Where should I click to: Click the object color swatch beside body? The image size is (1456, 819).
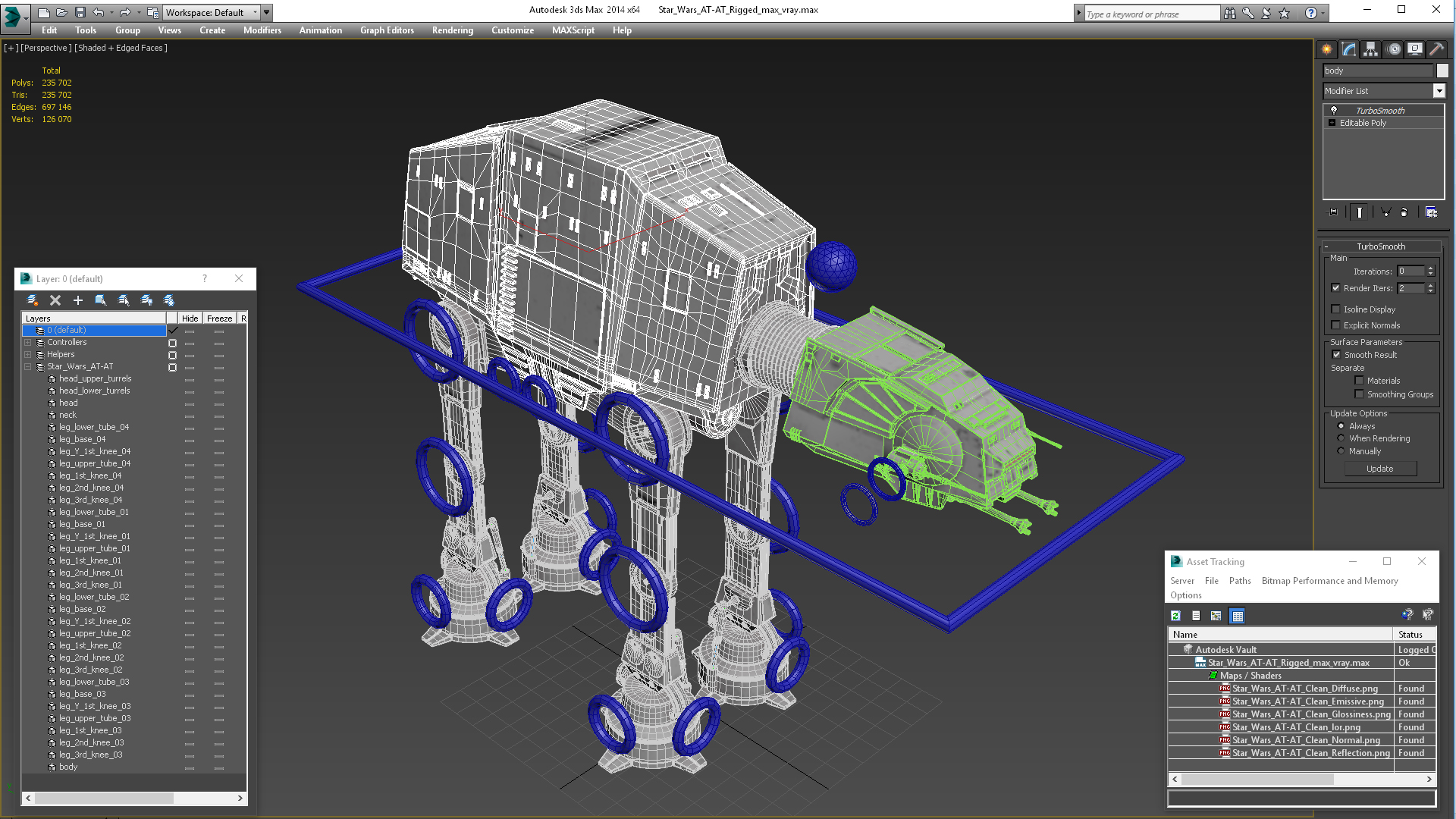tap(1442, 71)
